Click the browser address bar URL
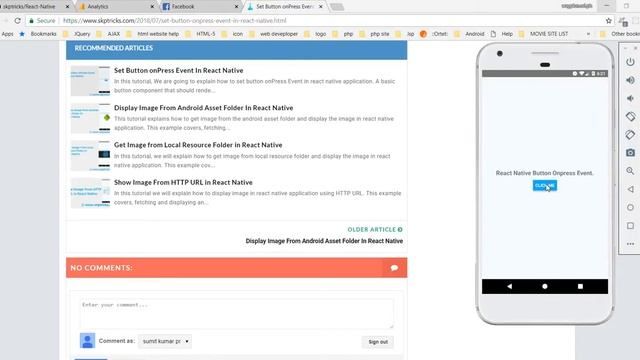 tap(175, 20)
